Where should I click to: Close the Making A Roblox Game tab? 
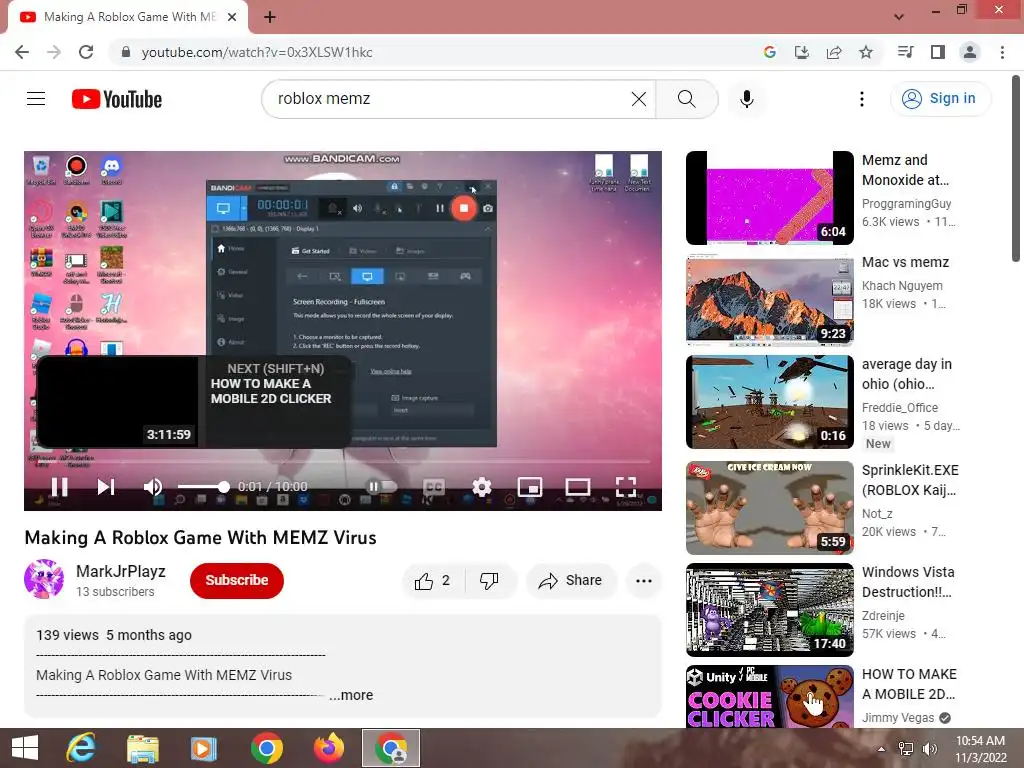click(x=232, y=17)
